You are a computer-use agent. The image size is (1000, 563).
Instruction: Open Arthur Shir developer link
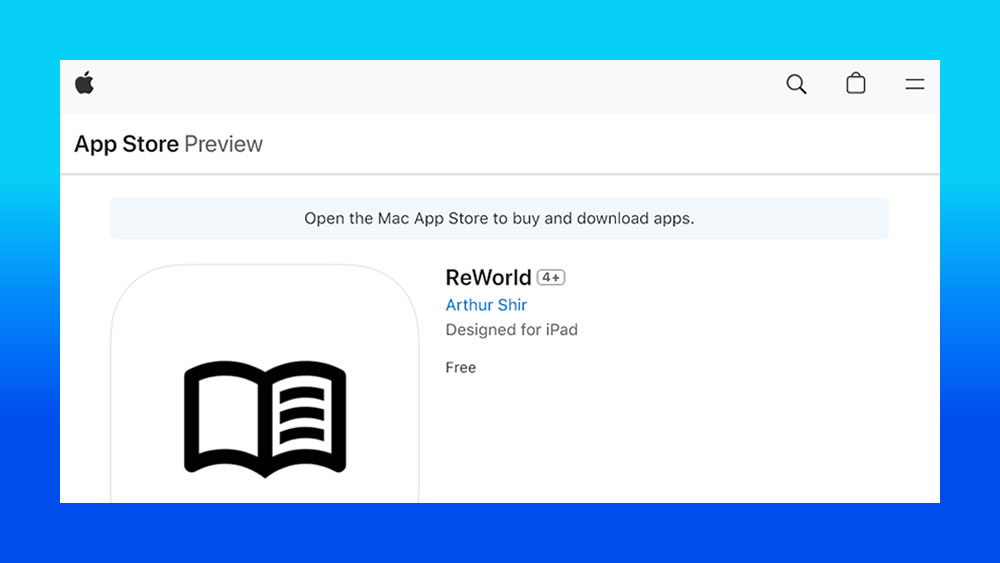coord(486,305)
